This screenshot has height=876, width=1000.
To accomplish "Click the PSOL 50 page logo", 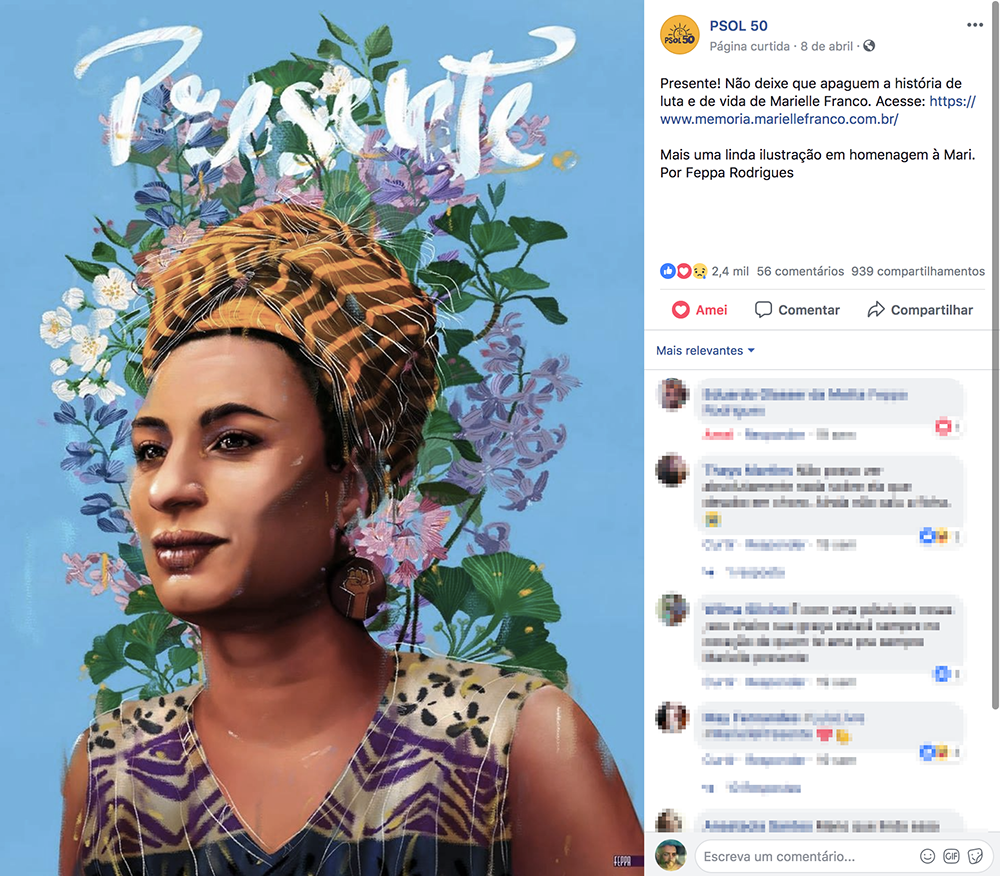I will click(680, 36).
